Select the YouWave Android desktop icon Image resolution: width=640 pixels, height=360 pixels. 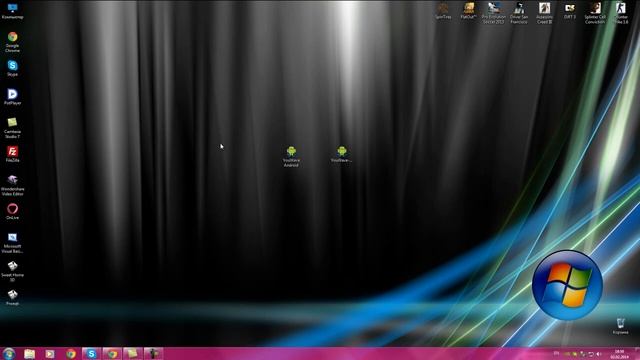click(x=291, y=156)
